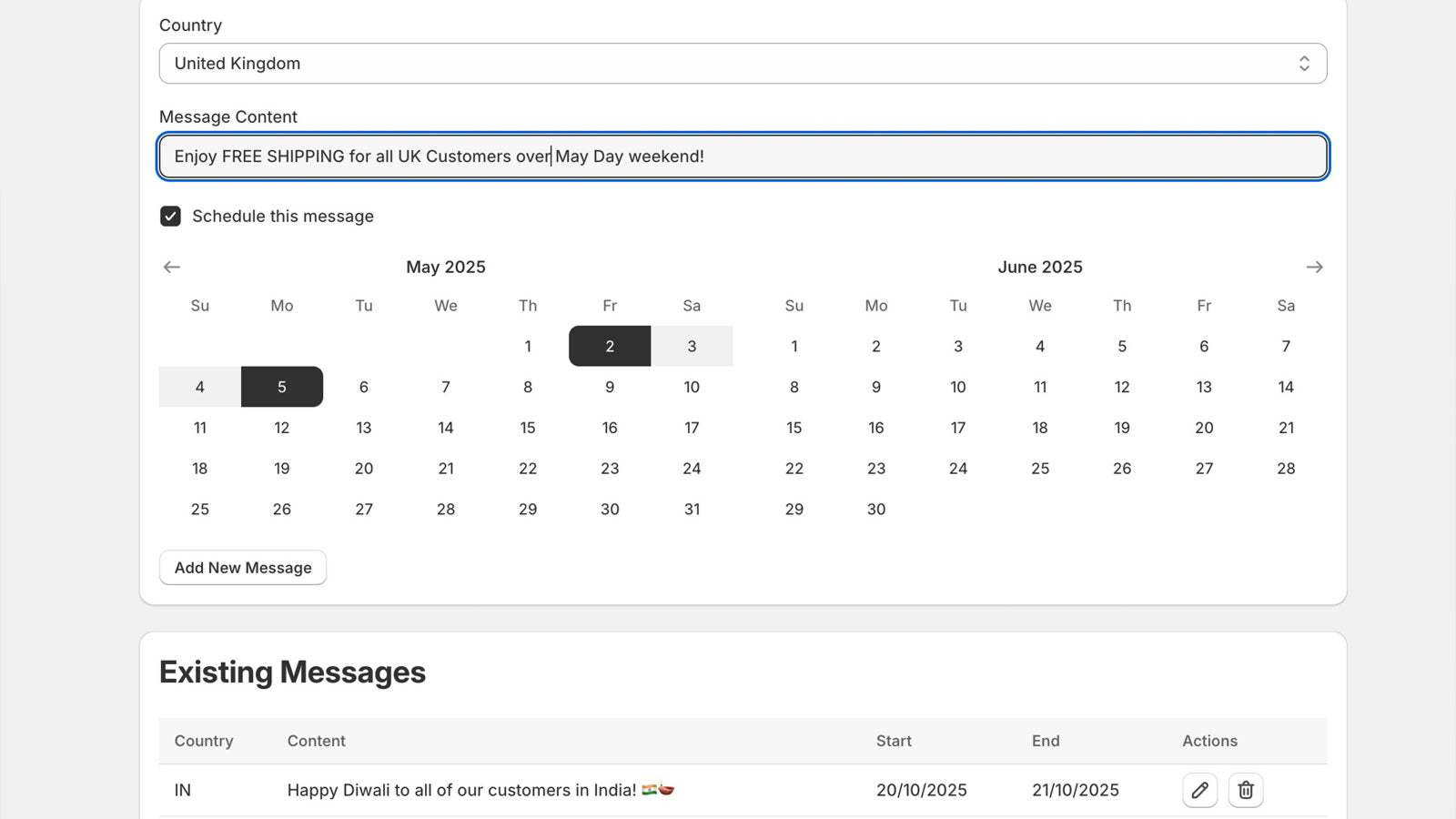Click the Message Content text field
Viewport: 1456px width, 819px height.
click(x=743, y=157)
